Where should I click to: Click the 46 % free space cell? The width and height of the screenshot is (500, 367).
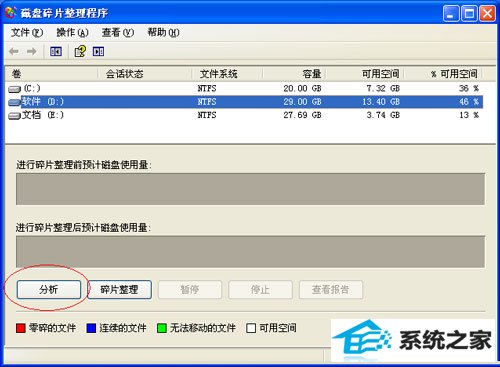469,102
